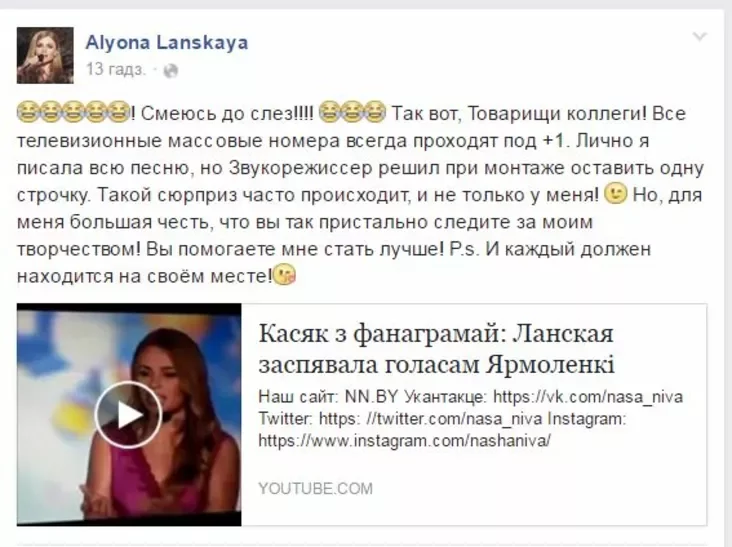Click the twitter.com/nasa_niva URL in the description
732x547 pixels.
[430, 419]
